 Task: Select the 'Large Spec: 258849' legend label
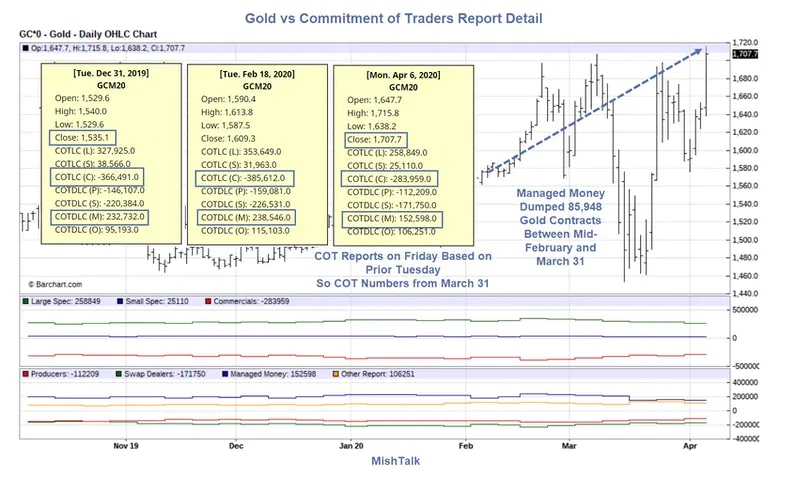[x=65, y=302]
